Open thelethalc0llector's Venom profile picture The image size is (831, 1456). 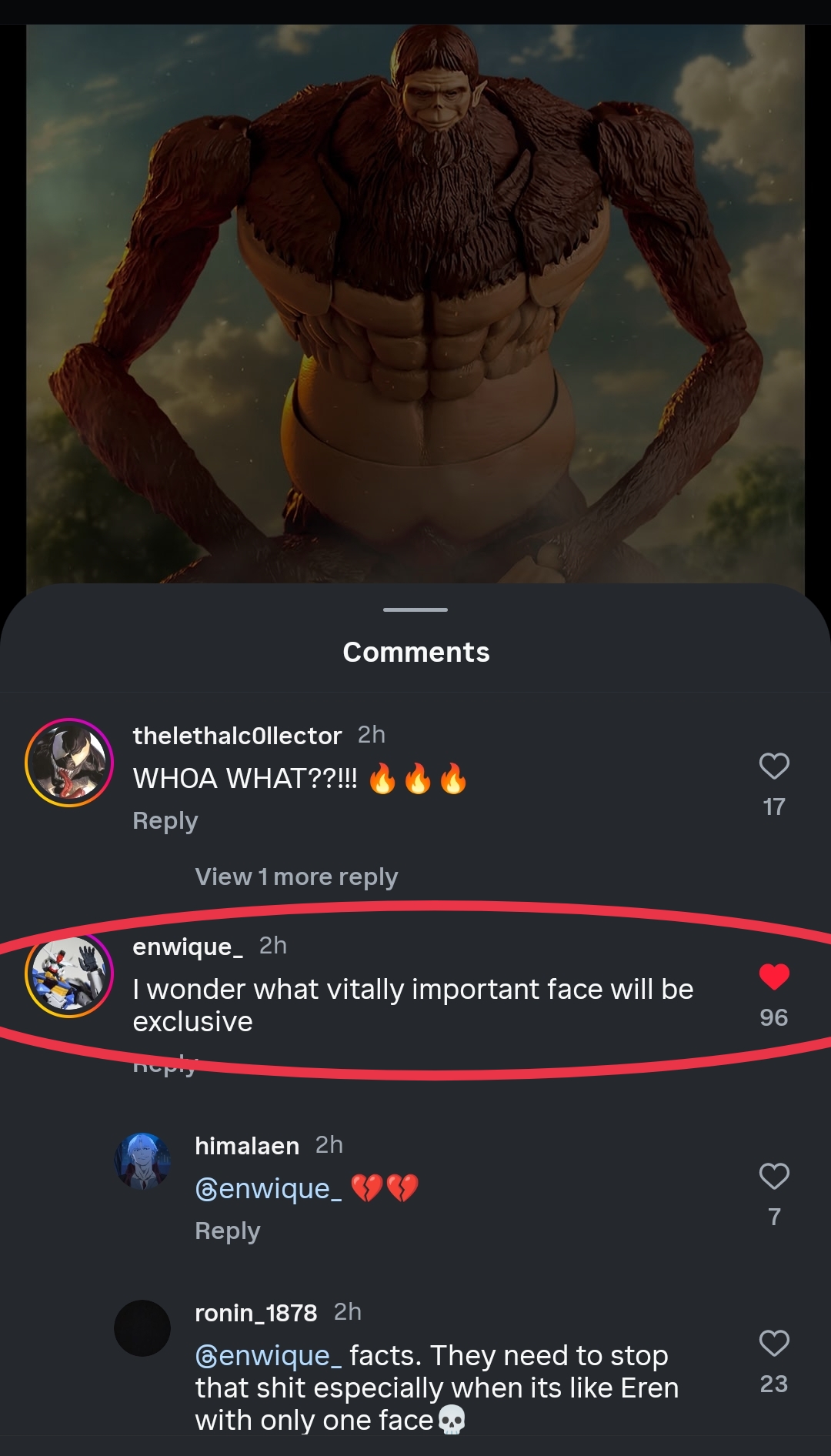coord(69,763)
